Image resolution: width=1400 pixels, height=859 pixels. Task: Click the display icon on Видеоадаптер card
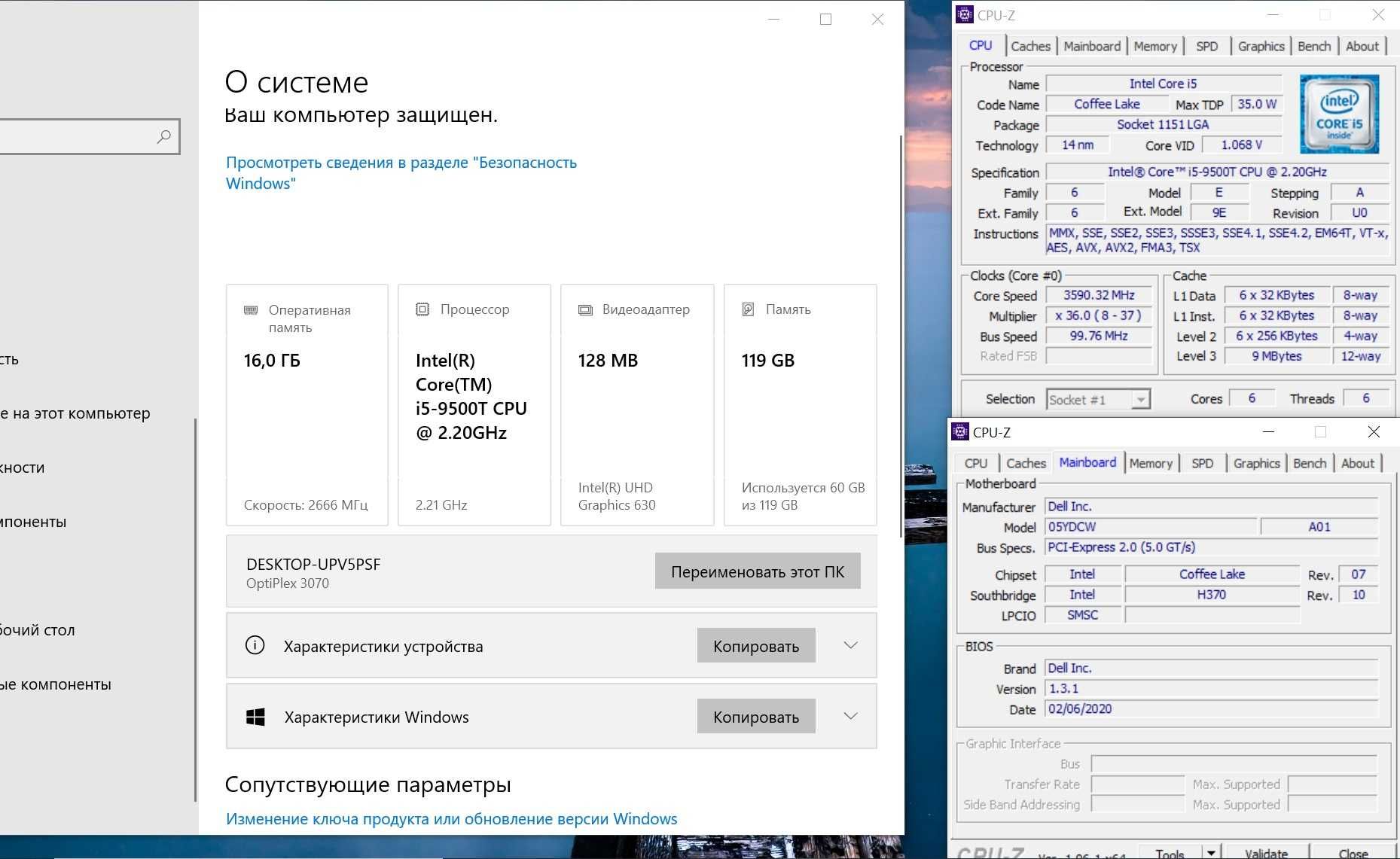[x=585, y=310]
